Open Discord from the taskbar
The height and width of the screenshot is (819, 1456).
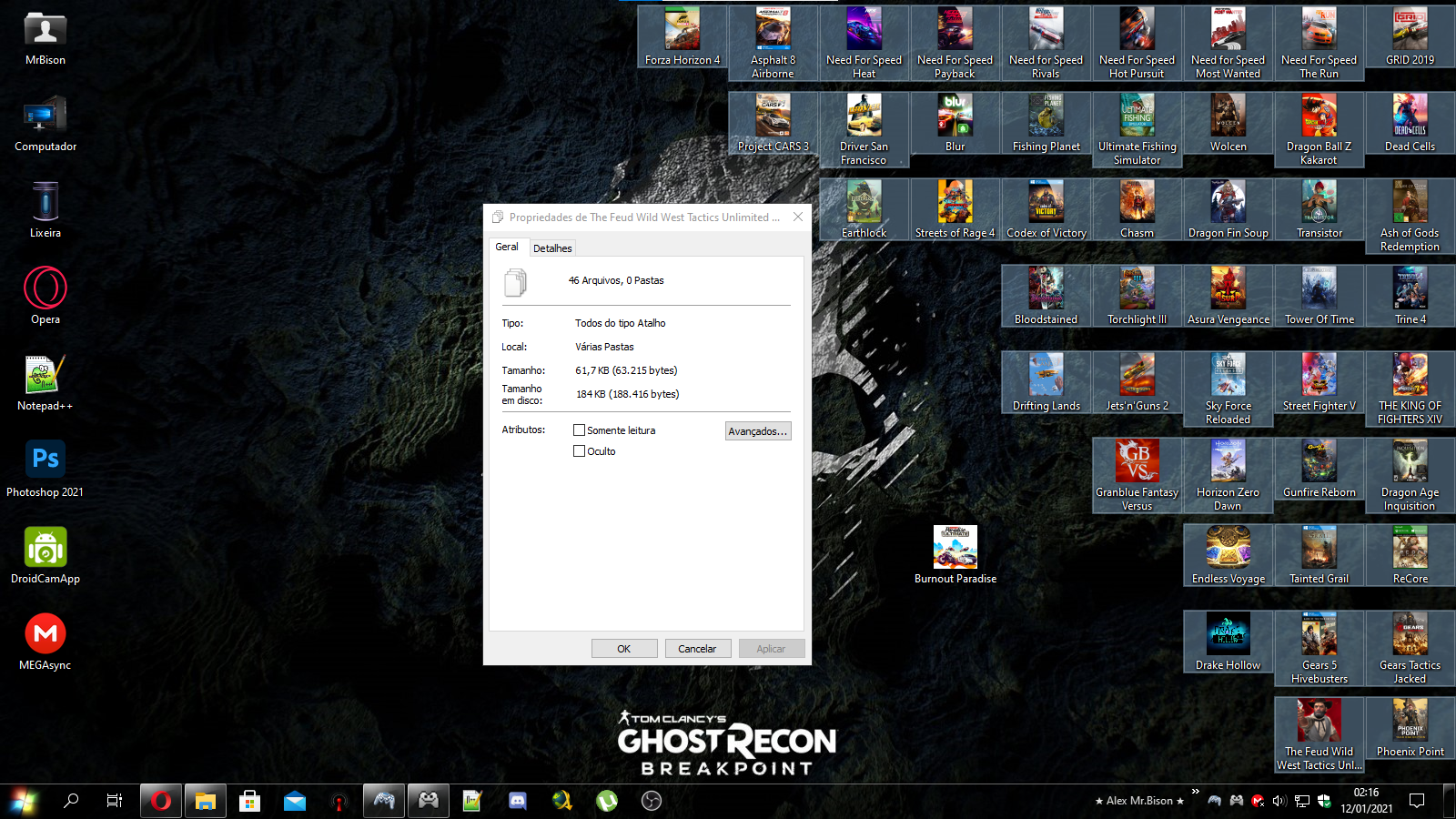pos(518,801)
